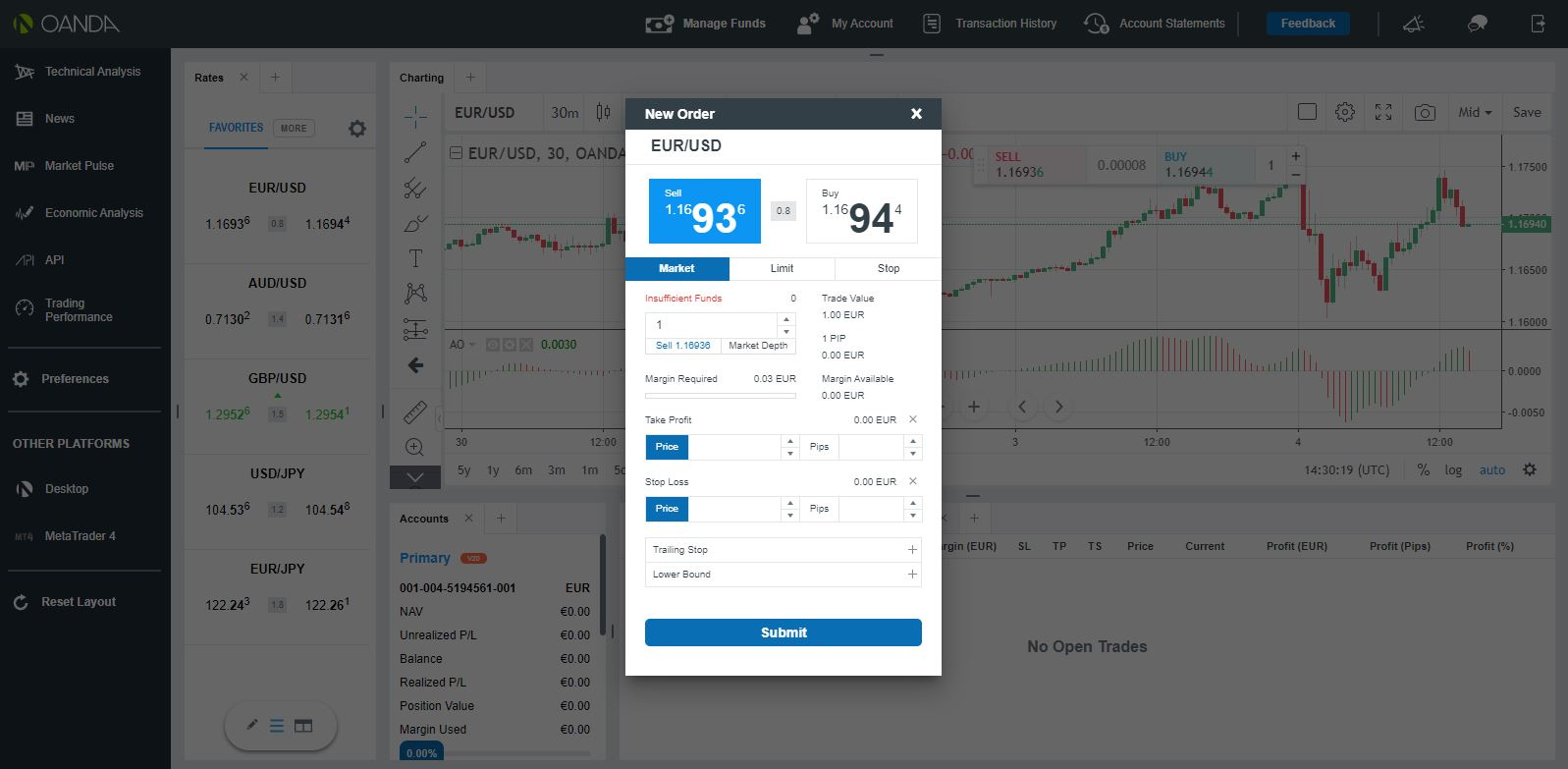Image resolution: width=1568 pixels, height=769 pixels.
Task: Open Rates panel settings gear
Action: pyautogui.click(x=357, y=129)
